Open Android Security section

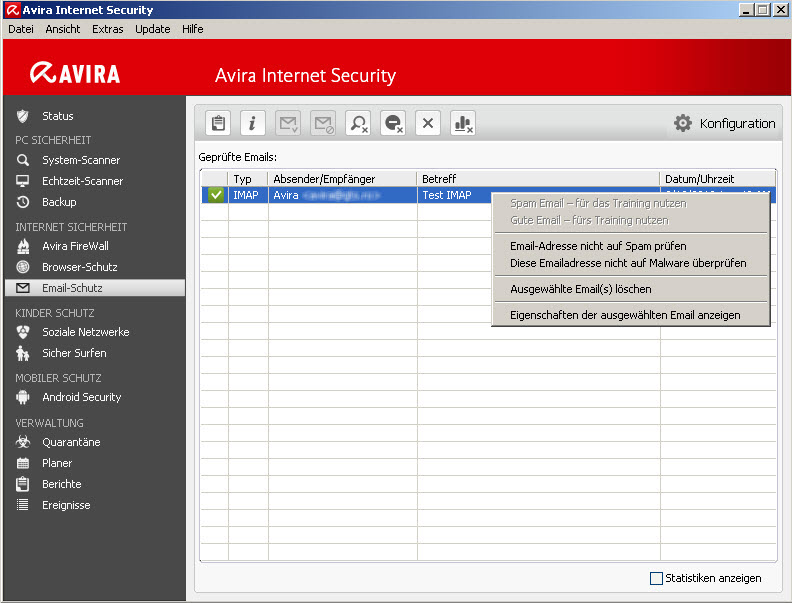click(x=81, y=397)
